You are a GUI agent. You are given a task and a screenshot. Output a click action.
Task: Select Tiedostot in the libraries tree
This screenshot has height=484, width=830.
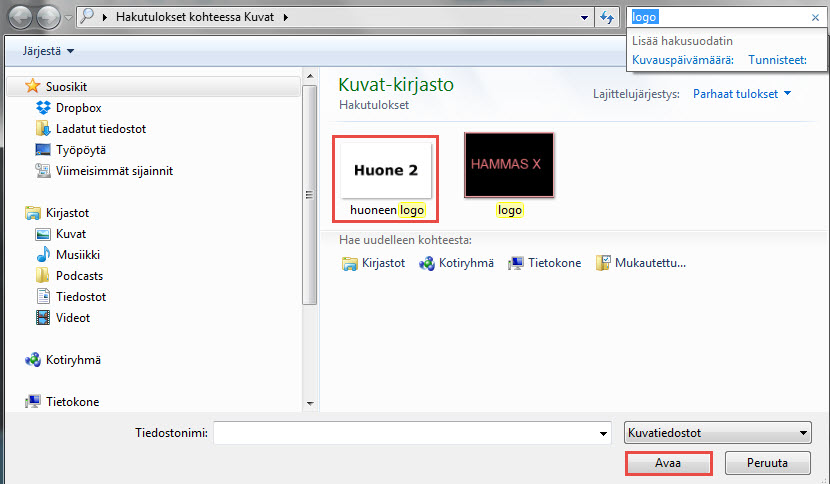pyautogui.click(x=81, y=297)
